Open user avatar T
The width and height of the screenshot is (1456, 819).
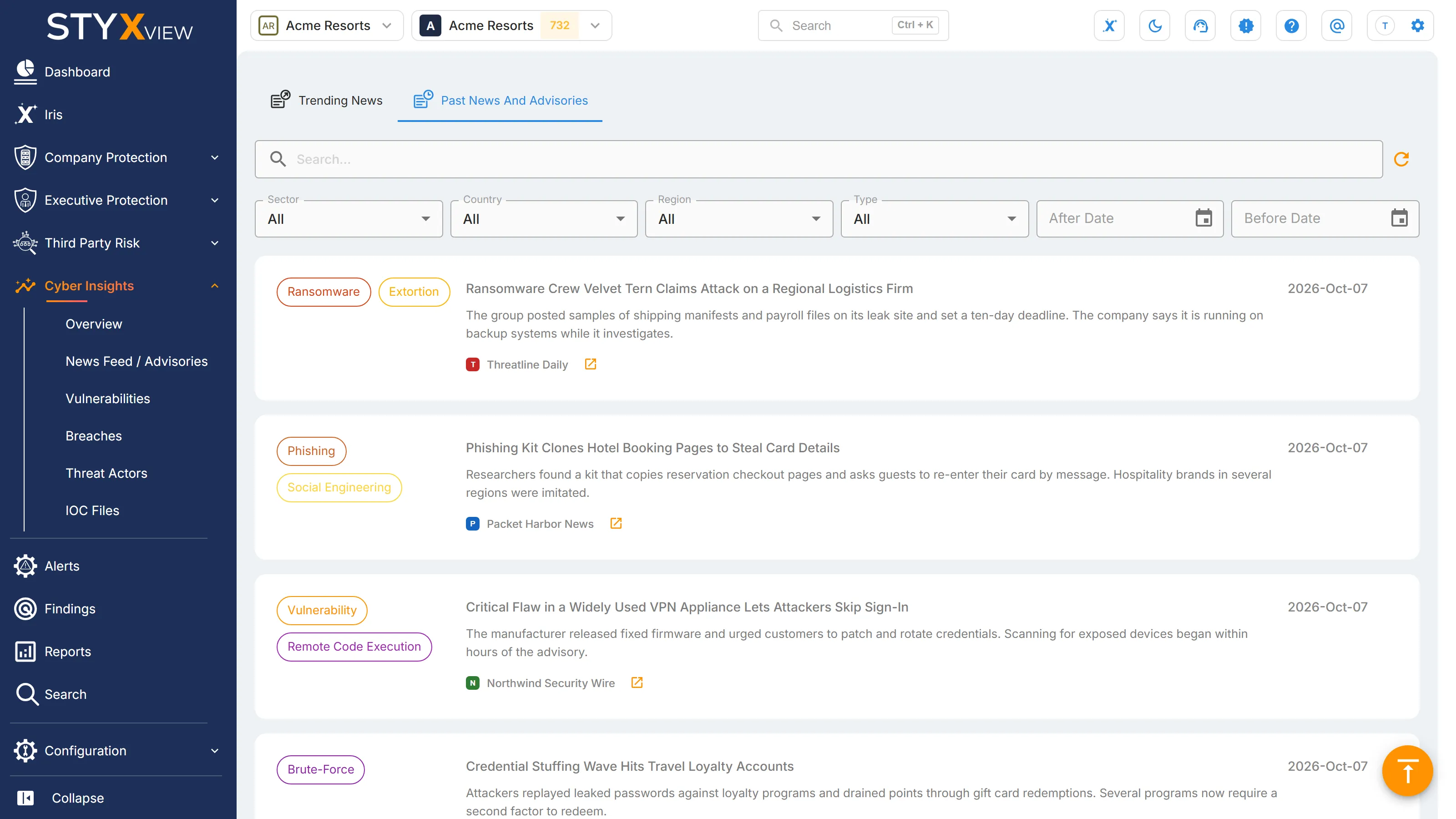click(x=1384, y=25)
